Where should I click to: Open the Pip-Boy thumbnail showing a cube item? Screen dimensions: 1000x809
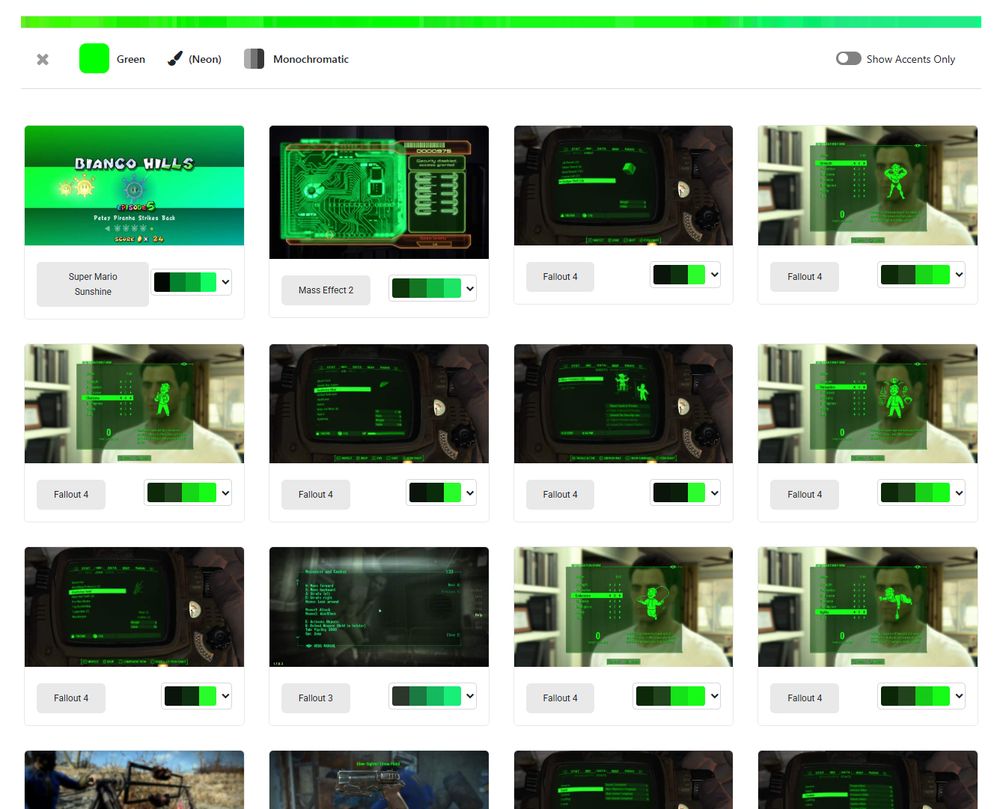[623, 186]
